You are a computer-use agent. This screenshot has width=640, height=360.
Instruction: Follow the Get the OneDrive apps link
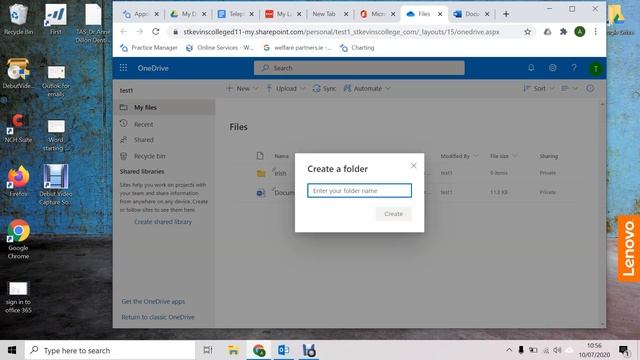click(x=153, y=301)
